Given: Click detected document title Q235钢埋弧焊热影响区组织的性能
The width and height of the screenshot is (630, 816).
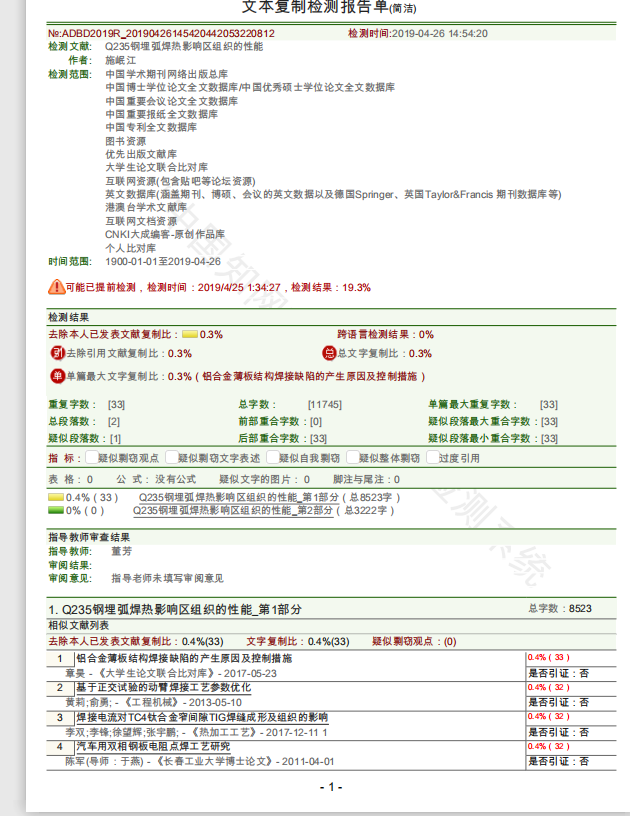Looking at the screenshot, I should [x=184, y=47].
